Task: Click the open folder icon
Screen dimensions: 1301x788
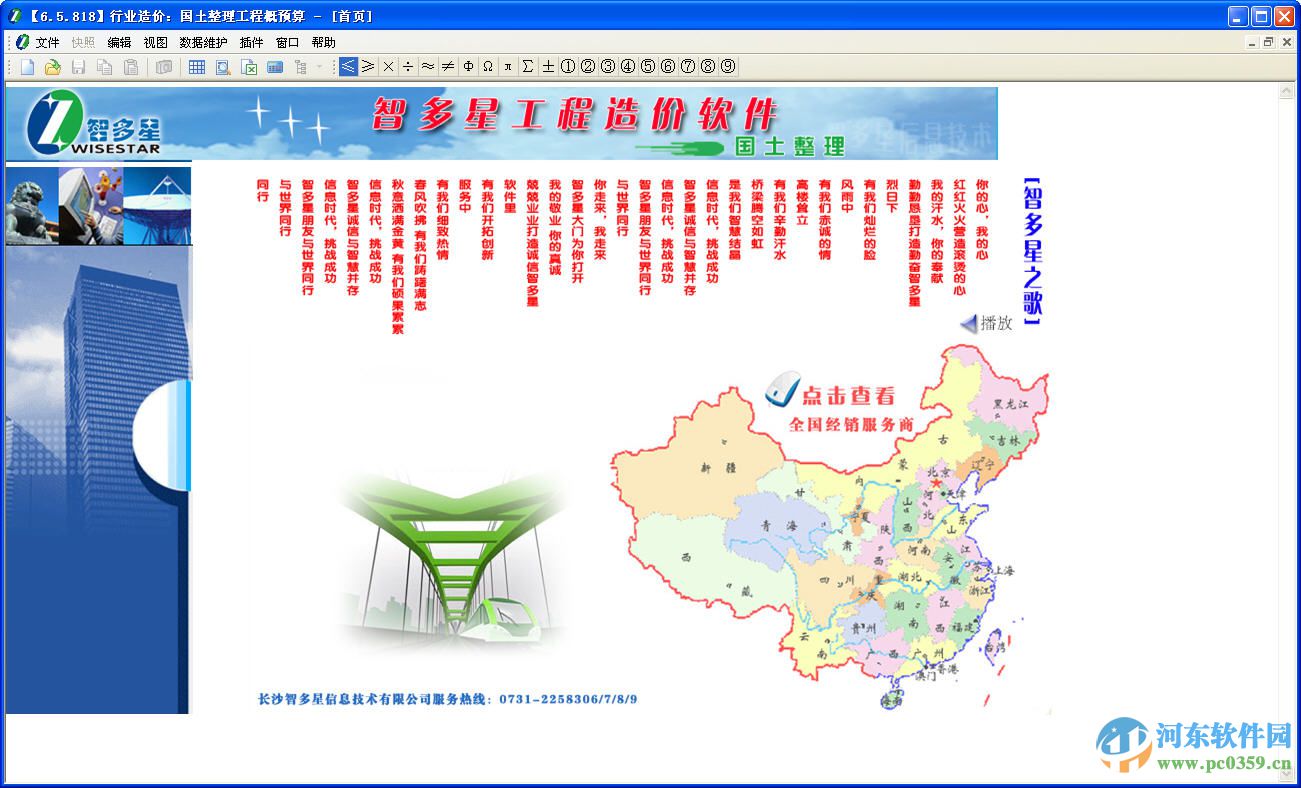Action: (52, 67)
